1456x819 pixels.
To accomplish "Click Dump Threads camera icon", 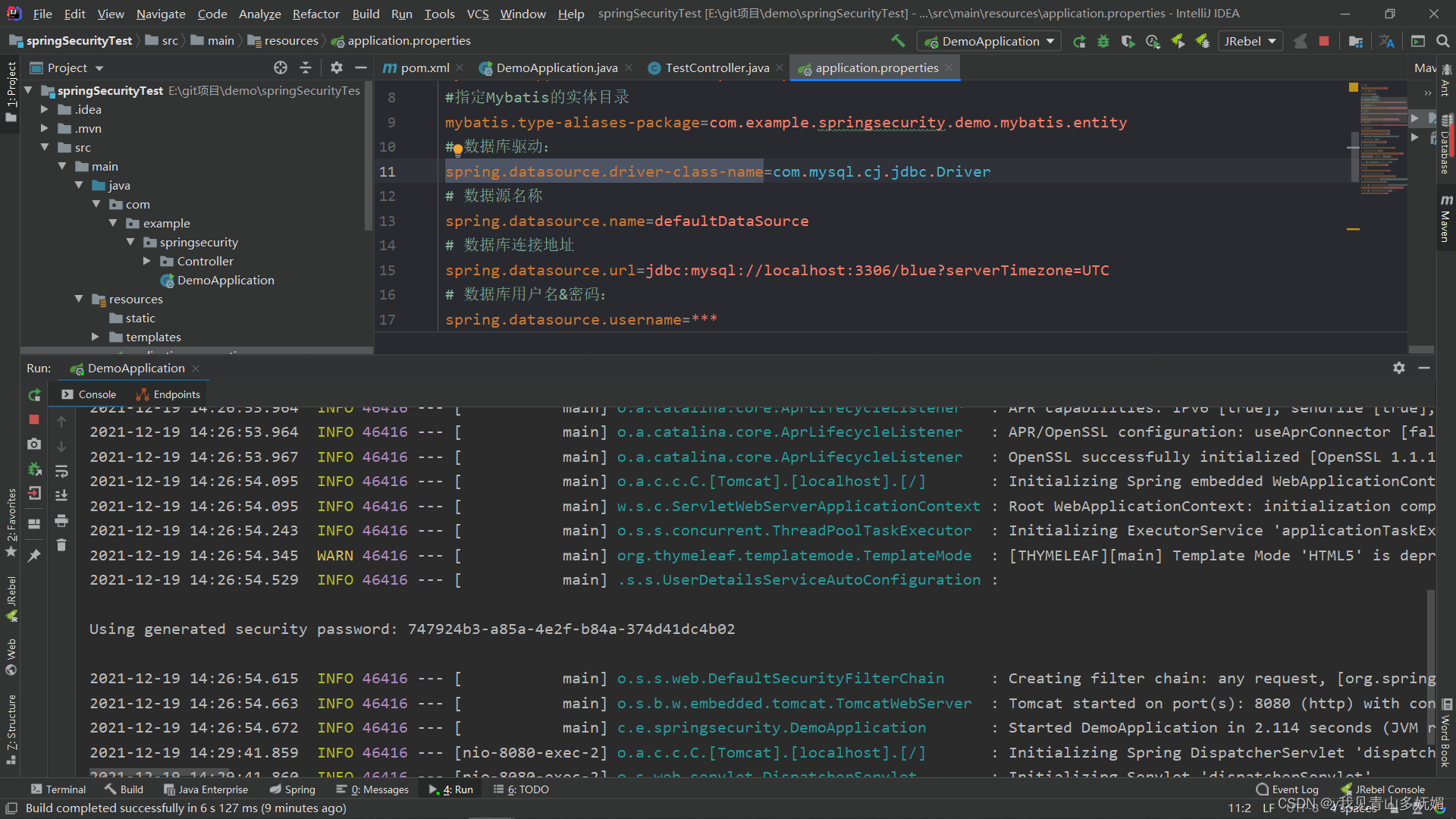I will tap(34, 444).
